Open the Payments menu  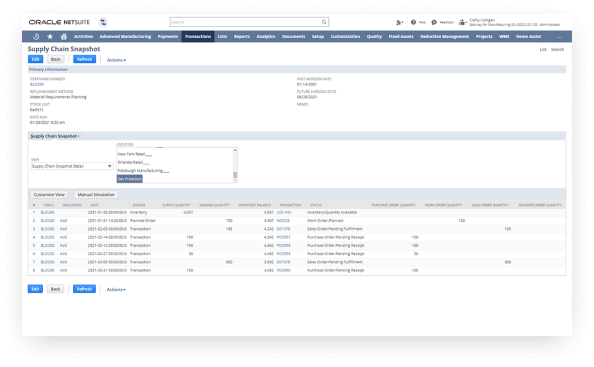168,36
